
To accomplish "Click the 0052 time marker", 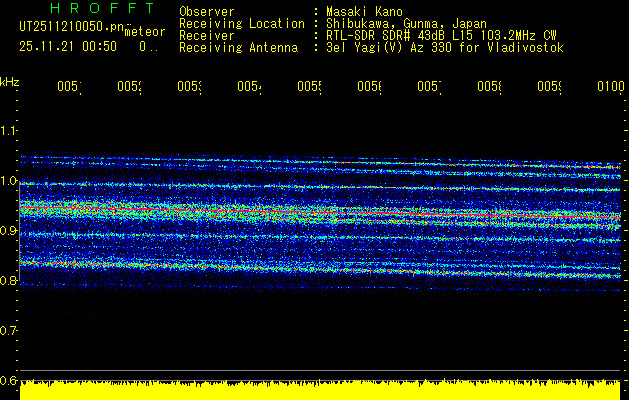I will tap(130, 86).
